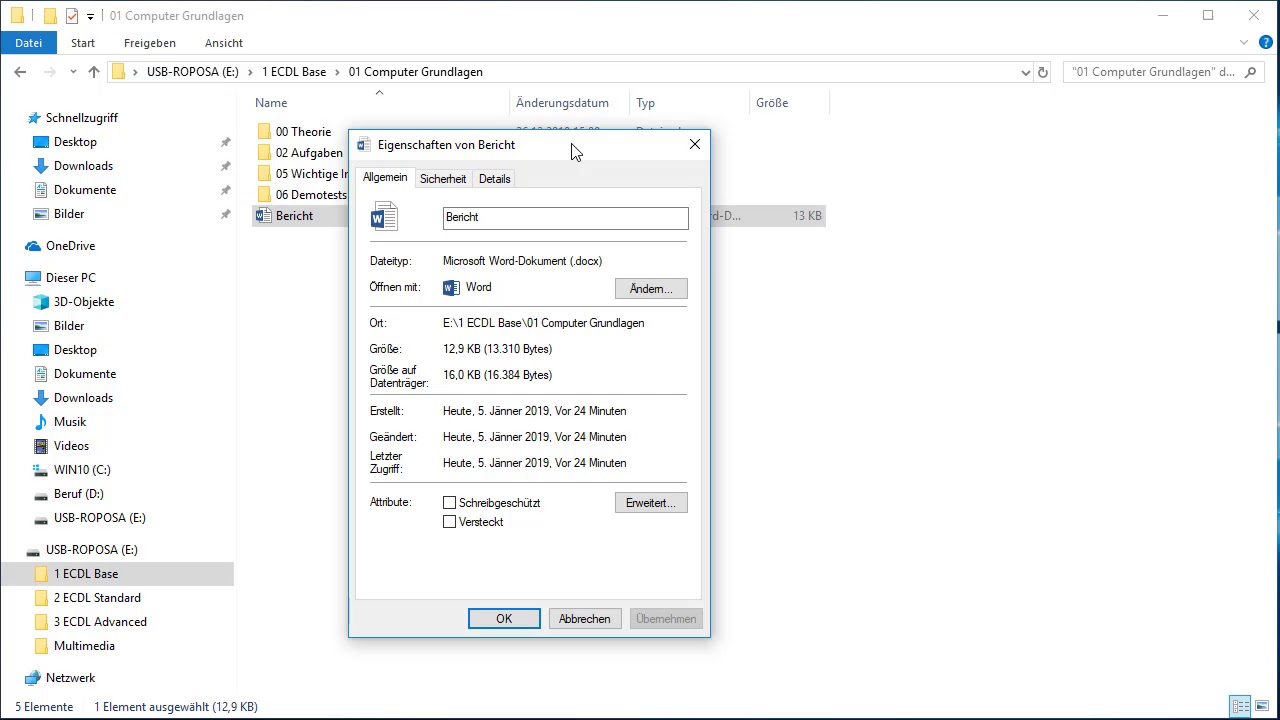
Task: Open the quick access toolbar customize dropdown
Action: tap(90, 16)
